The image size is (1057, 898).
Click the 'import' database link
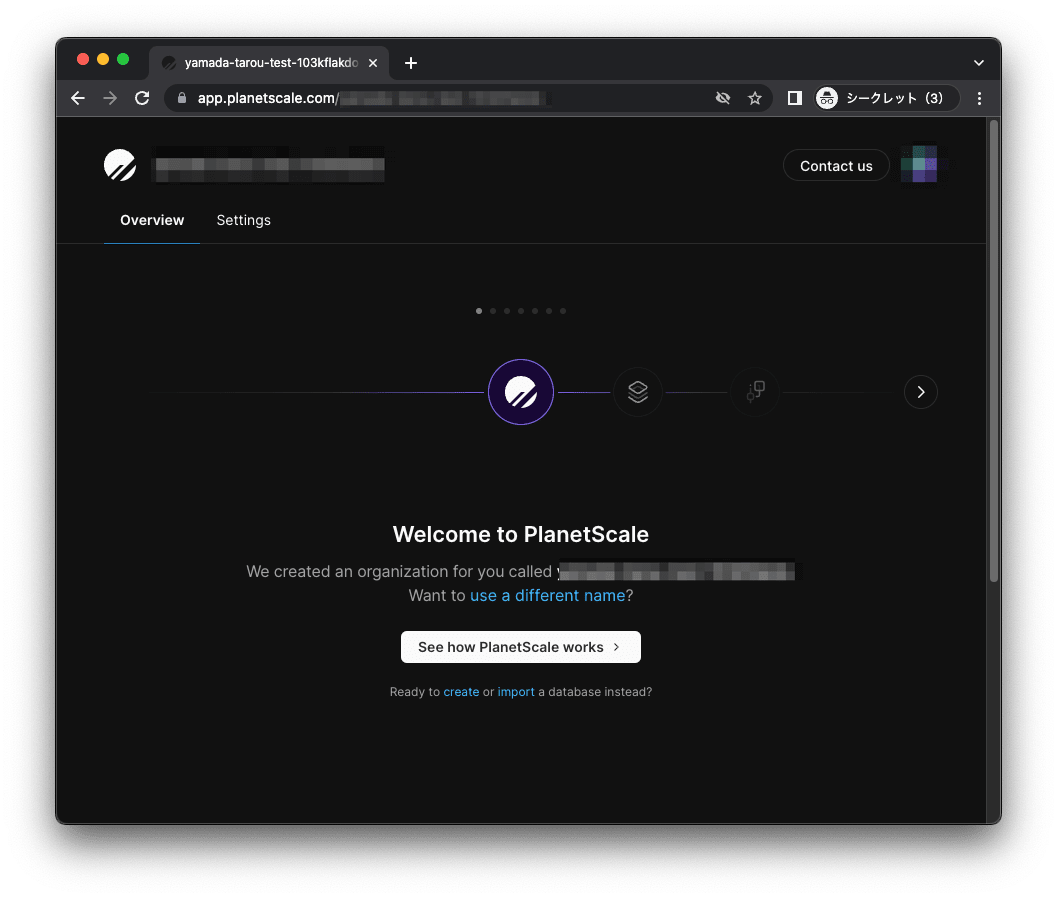click(x=516, y=692)
